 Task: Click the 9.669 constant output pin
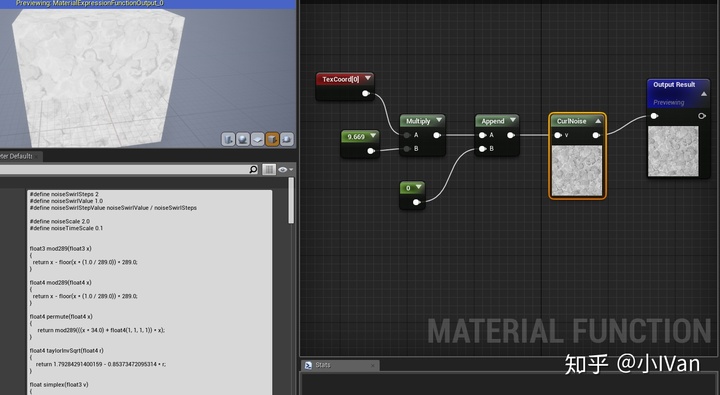pyautogui.click(x=371, y=151)
